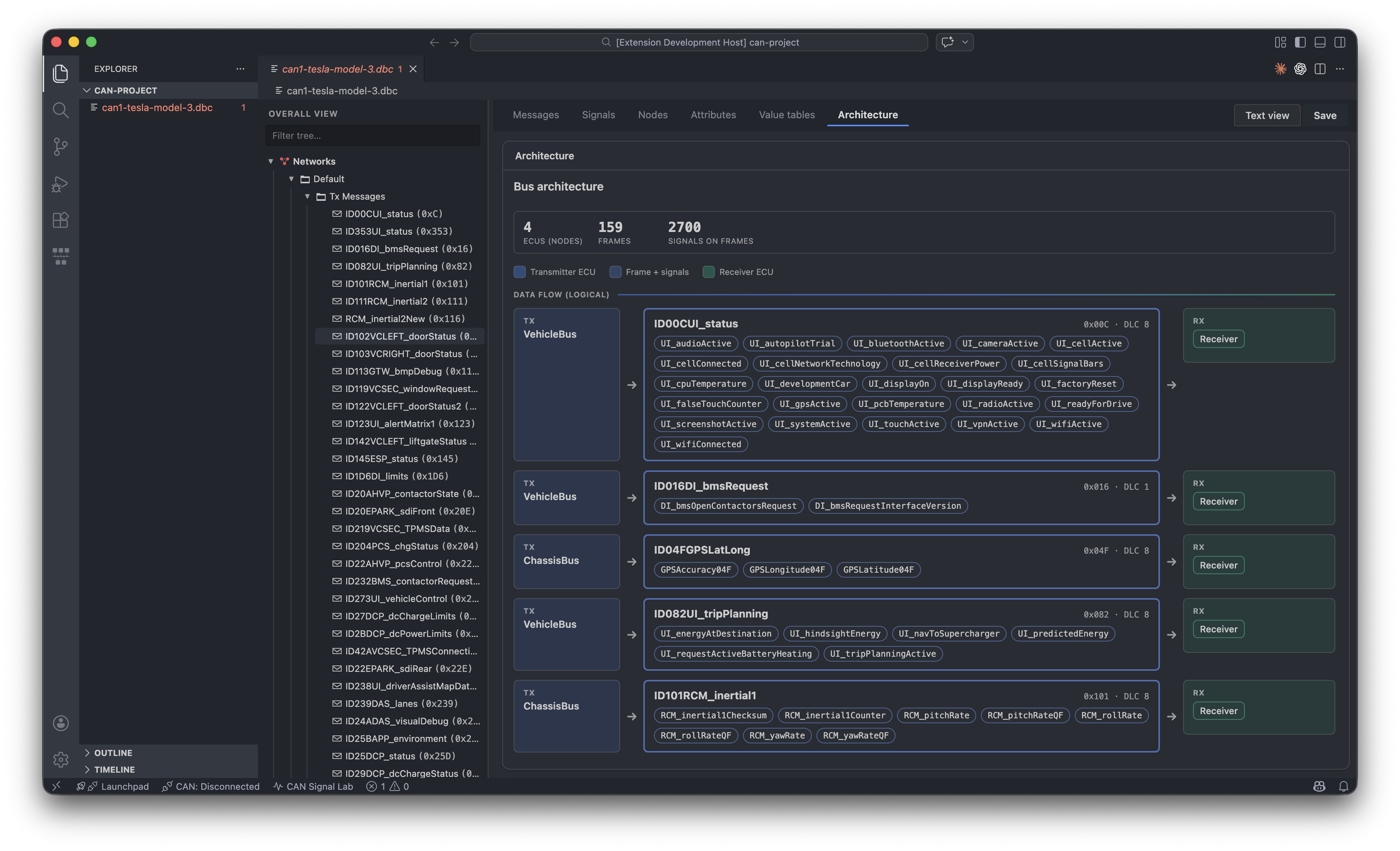
Task: Click the CAN Signal Lab status item
Action: [x=313, y=786]
